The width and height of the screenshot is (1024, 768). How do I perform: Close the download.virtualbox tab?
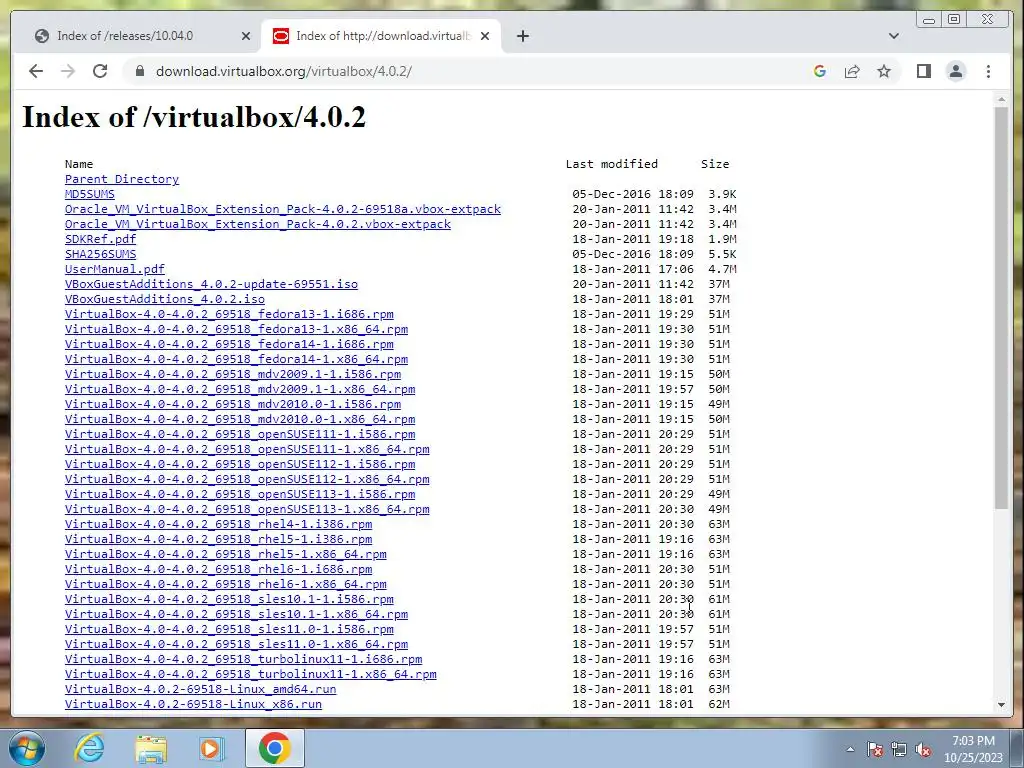485,36
